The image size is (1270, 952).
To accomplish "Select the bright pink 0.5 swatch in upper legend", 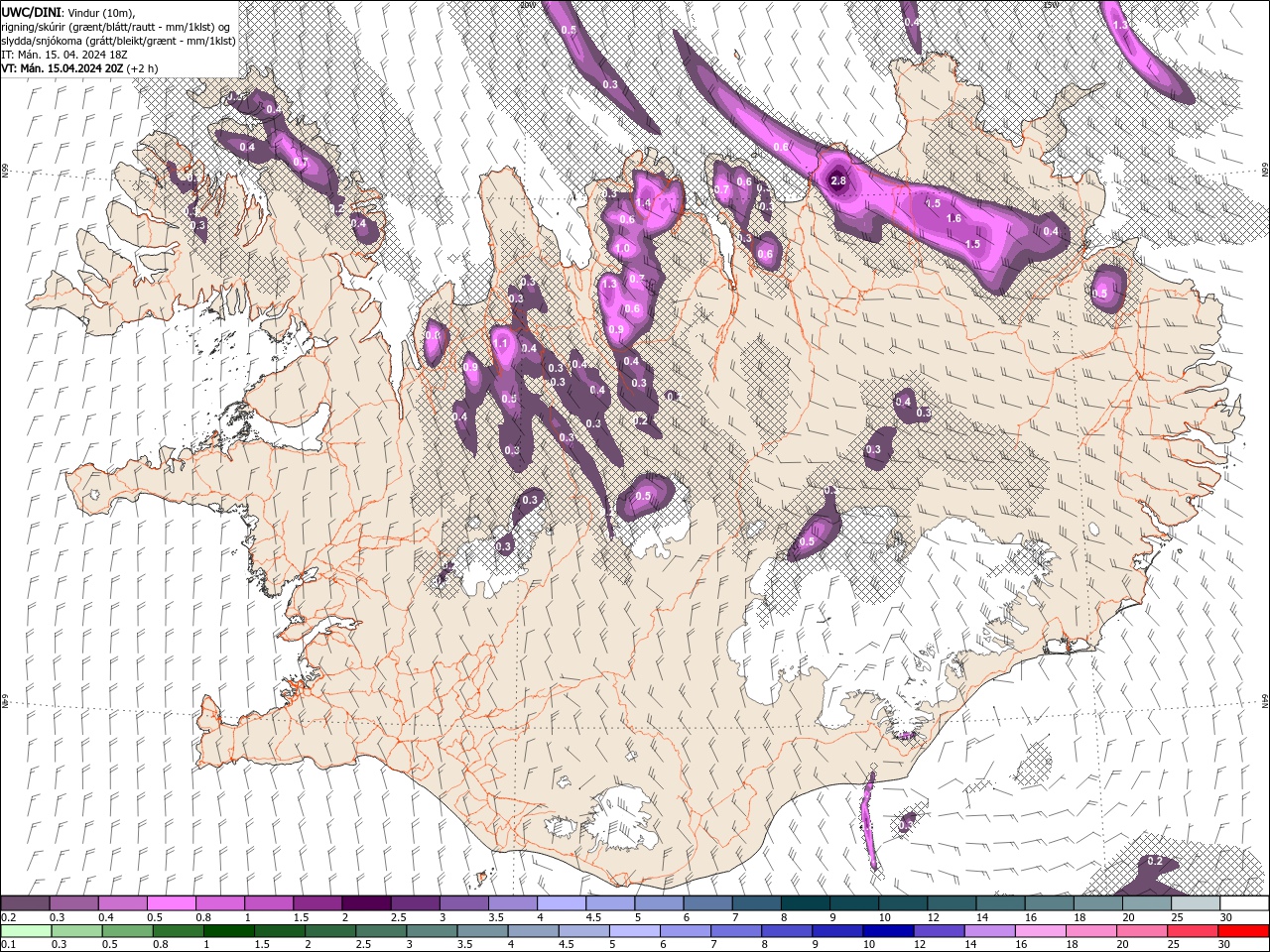I will click(x=171, y=903).
